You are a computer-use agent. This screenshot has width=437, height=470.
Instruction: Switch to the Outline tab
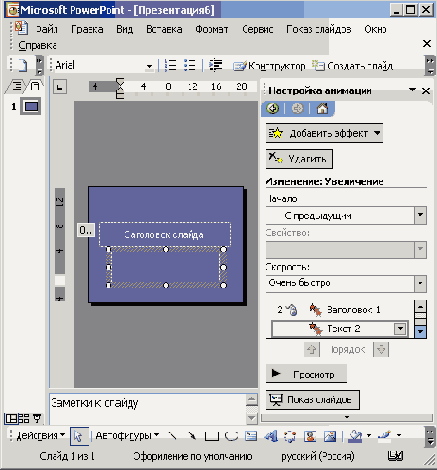coord(17,86)
